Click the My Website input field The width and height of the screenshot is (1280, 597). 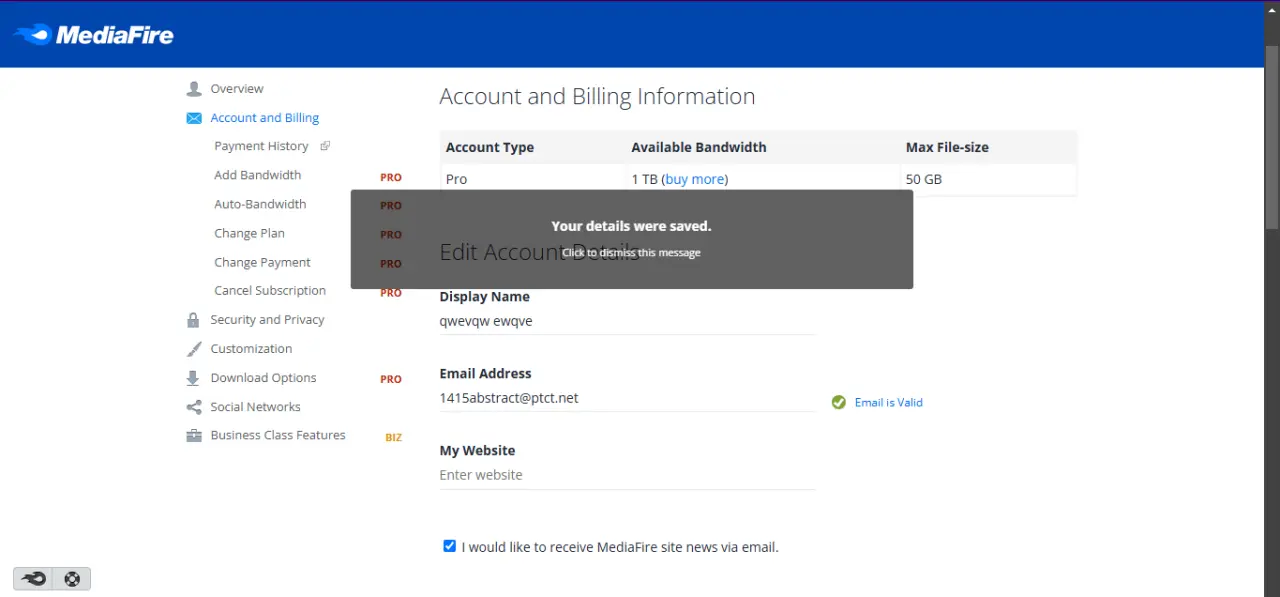627,475
